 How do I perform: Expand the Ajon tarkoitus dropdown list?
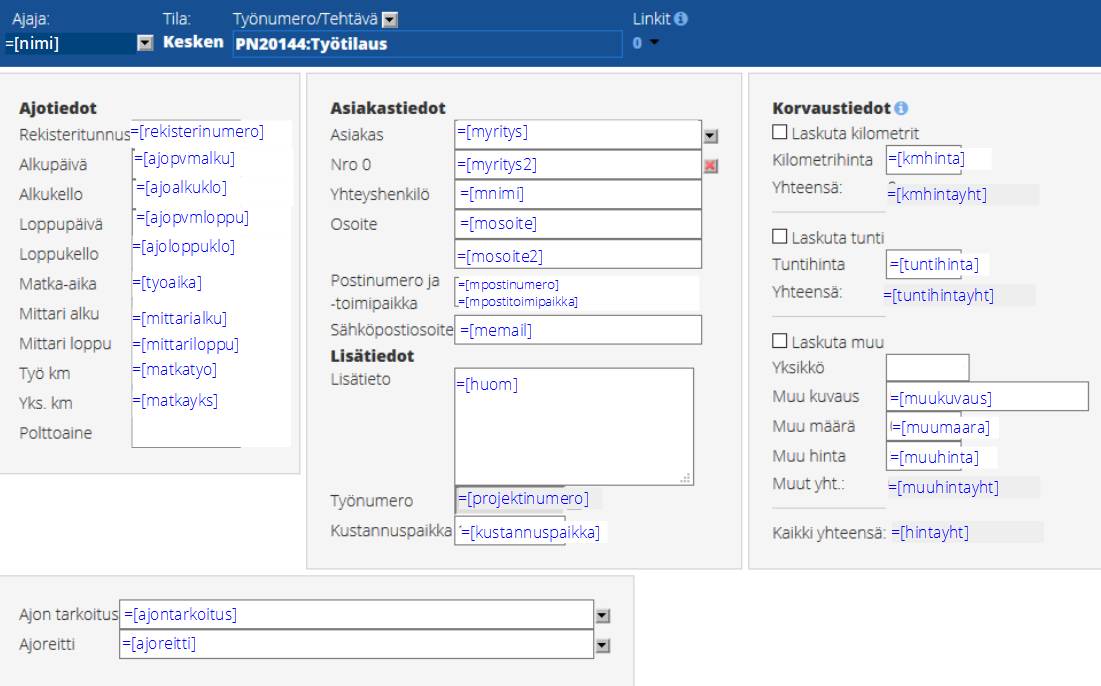(602, 615)
